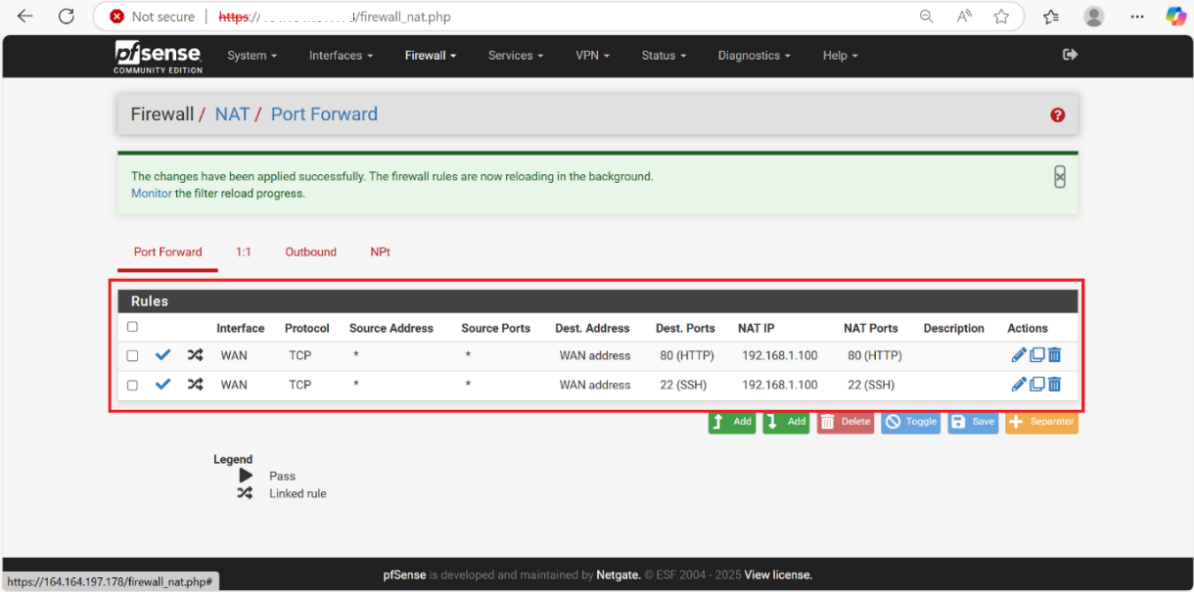Expand the Interfaces menu
This screenshot has height=592, width=1194.
coord(341,56)
